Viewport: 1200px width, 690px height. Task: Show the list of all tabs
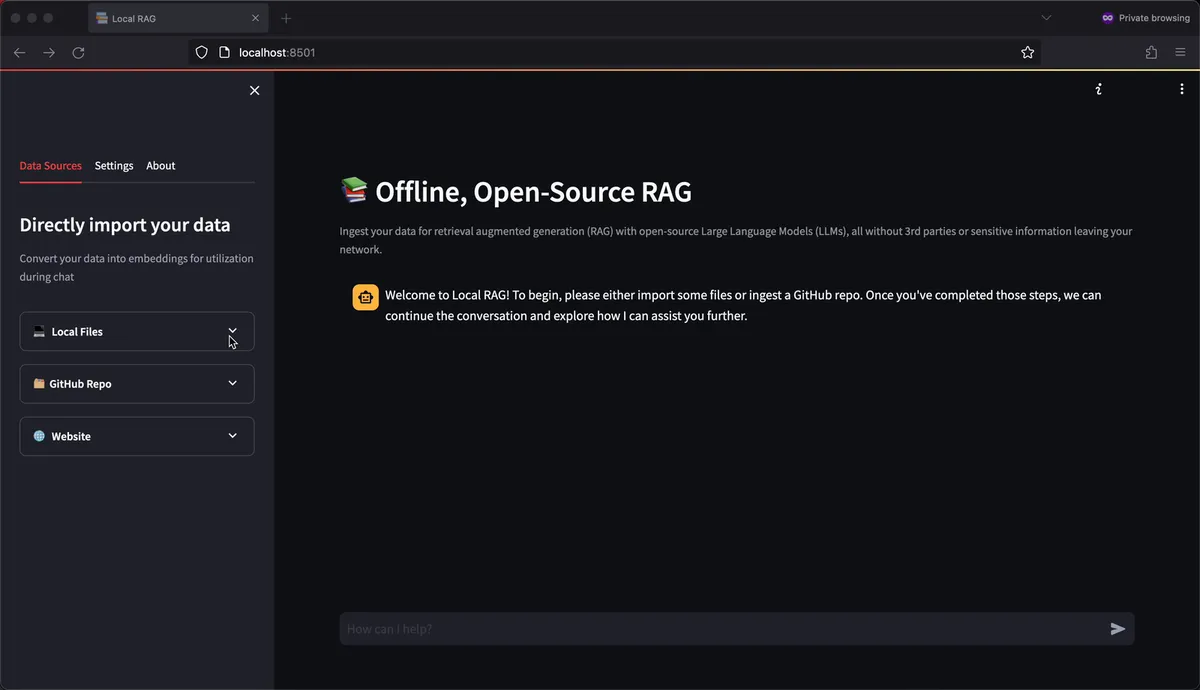[x=1046, y=18]
